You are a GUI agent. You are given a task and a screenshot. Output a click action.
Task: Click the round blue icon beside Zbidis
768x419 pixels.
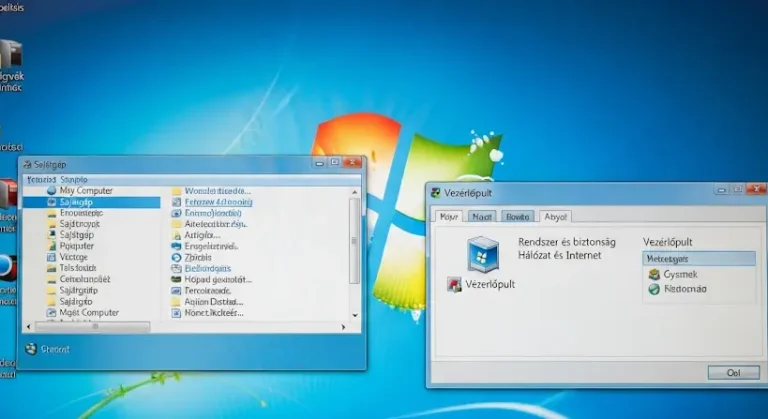coord(176,257)
